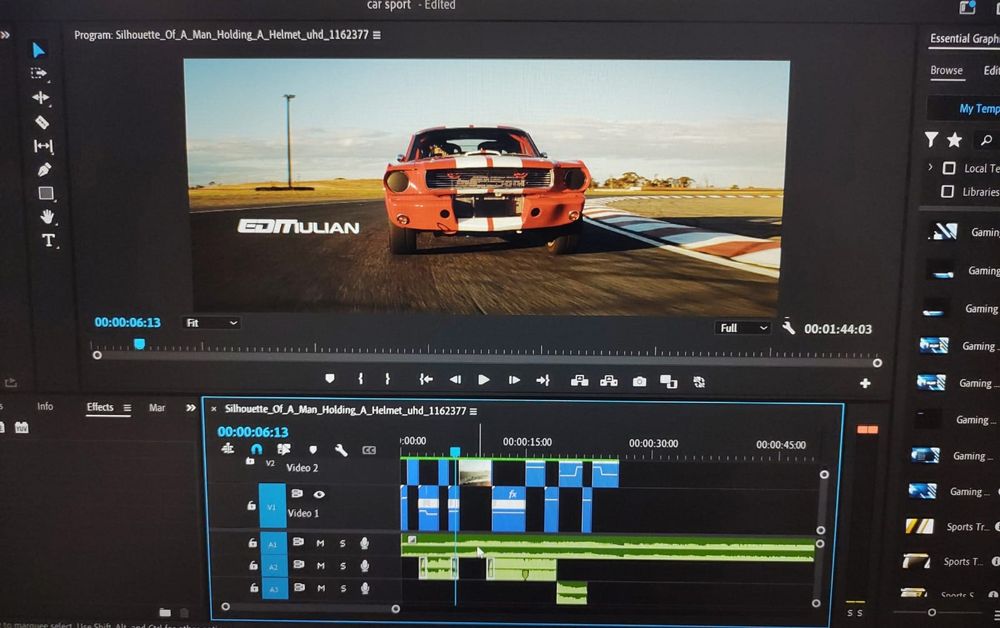Click the orange car clip thumbnail on Video 2
The width and height of the screenshot is (1000, 628).
(475, 472)
